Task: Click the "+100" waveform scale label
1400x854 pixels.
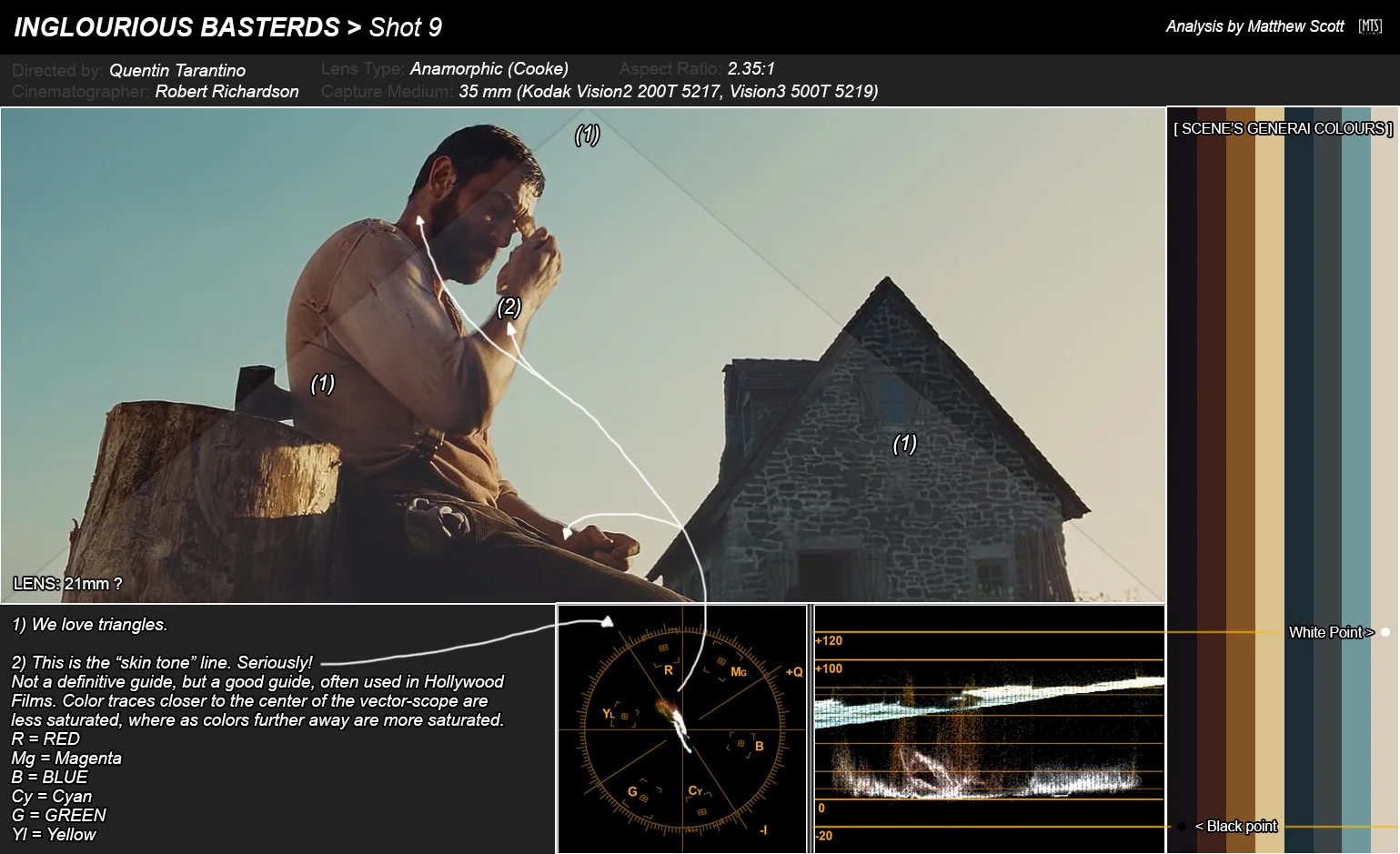Action: (x=829, y=668)
